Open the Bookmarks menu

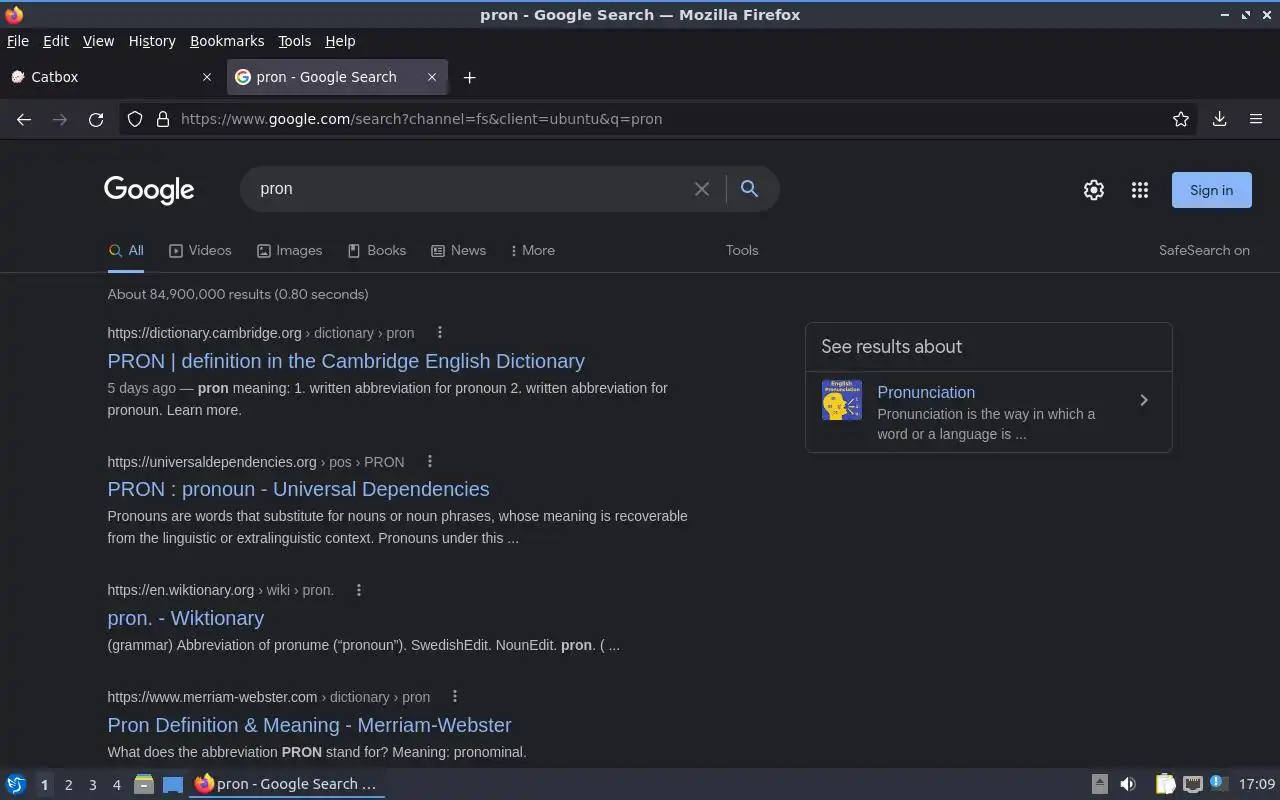(x=227, y=41)
